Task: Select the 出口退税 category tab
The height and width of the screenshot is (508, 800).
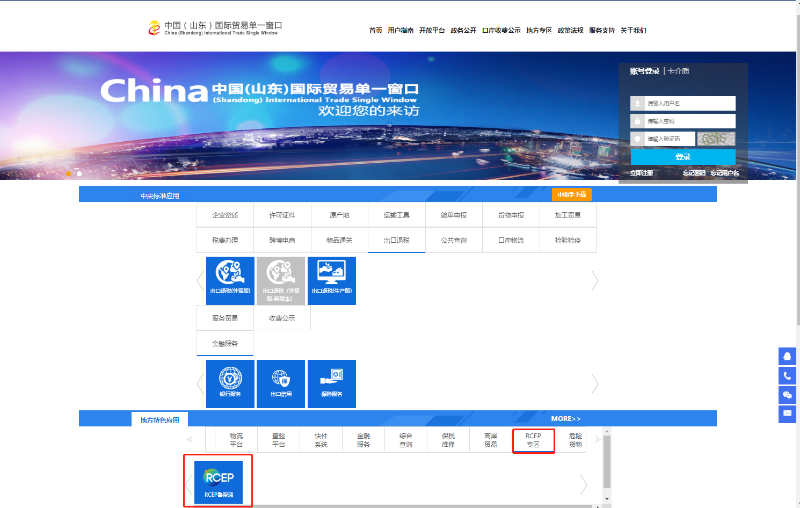Action: [396, 240]
